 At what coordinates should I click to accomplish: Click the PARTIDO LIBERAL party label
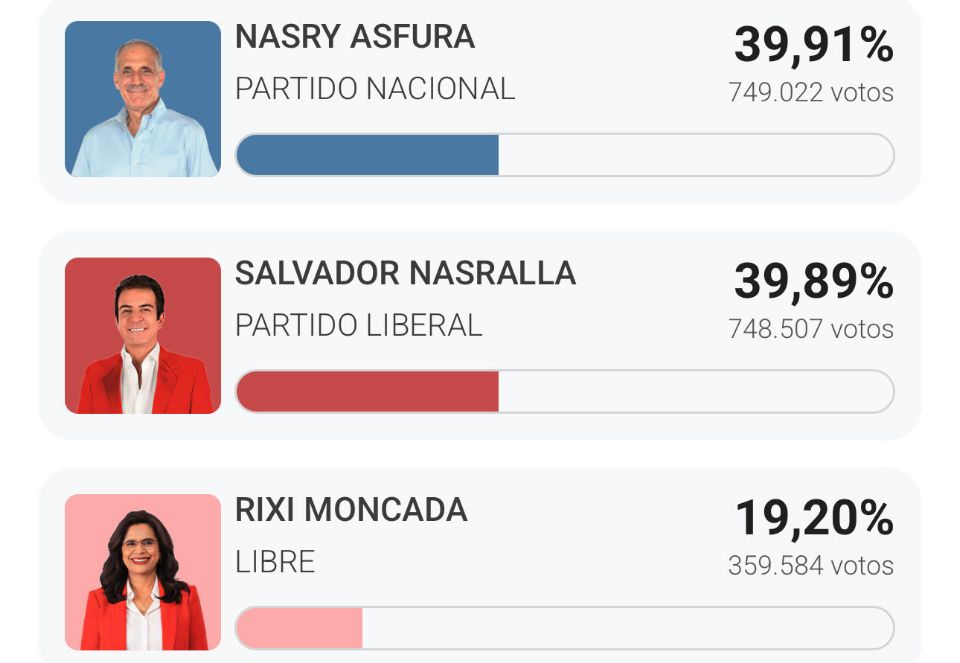(358, 325)
